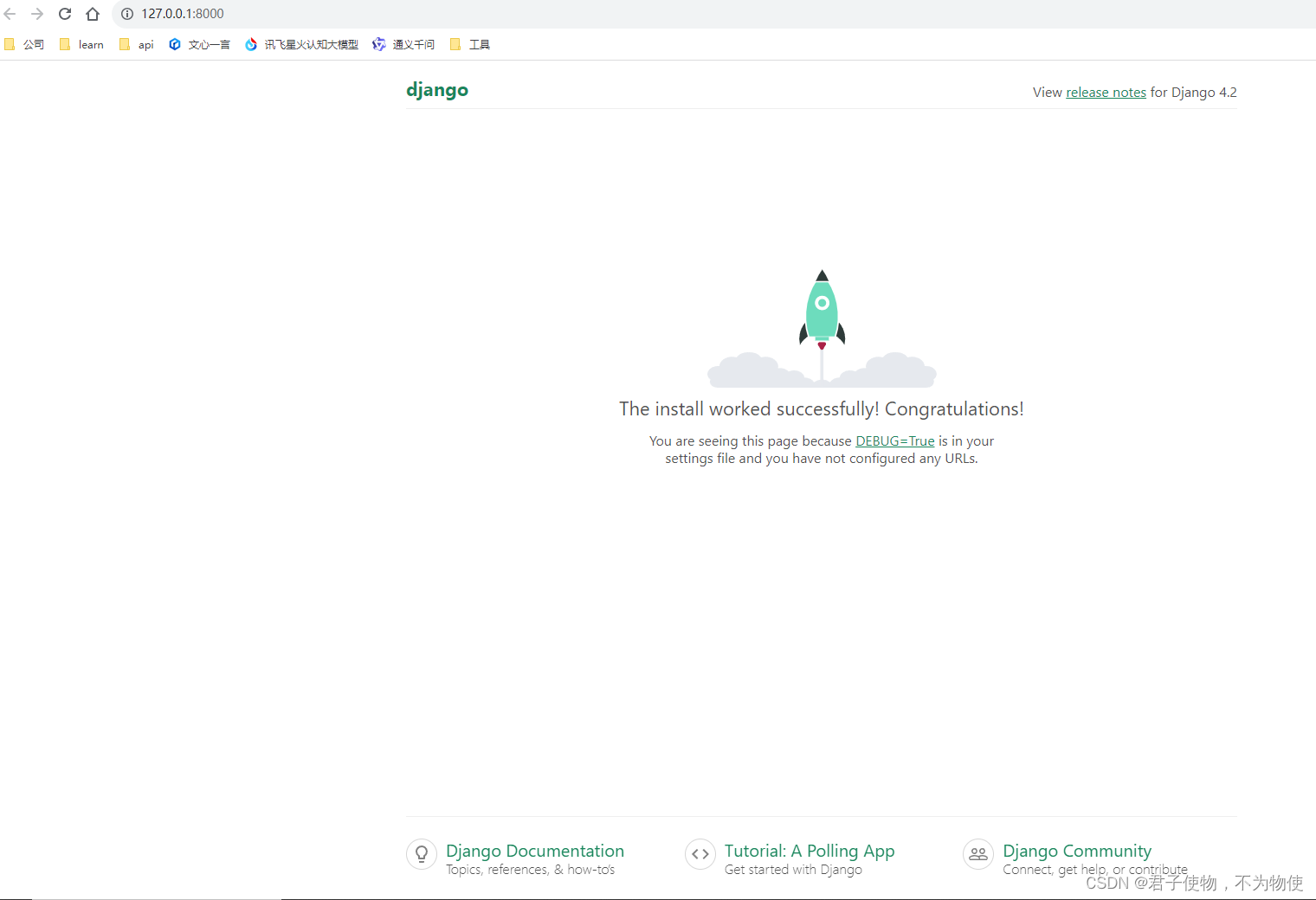This screenshot has width=1316, height=900.
Task: Open the release notes link
Action: (1106, 93)
